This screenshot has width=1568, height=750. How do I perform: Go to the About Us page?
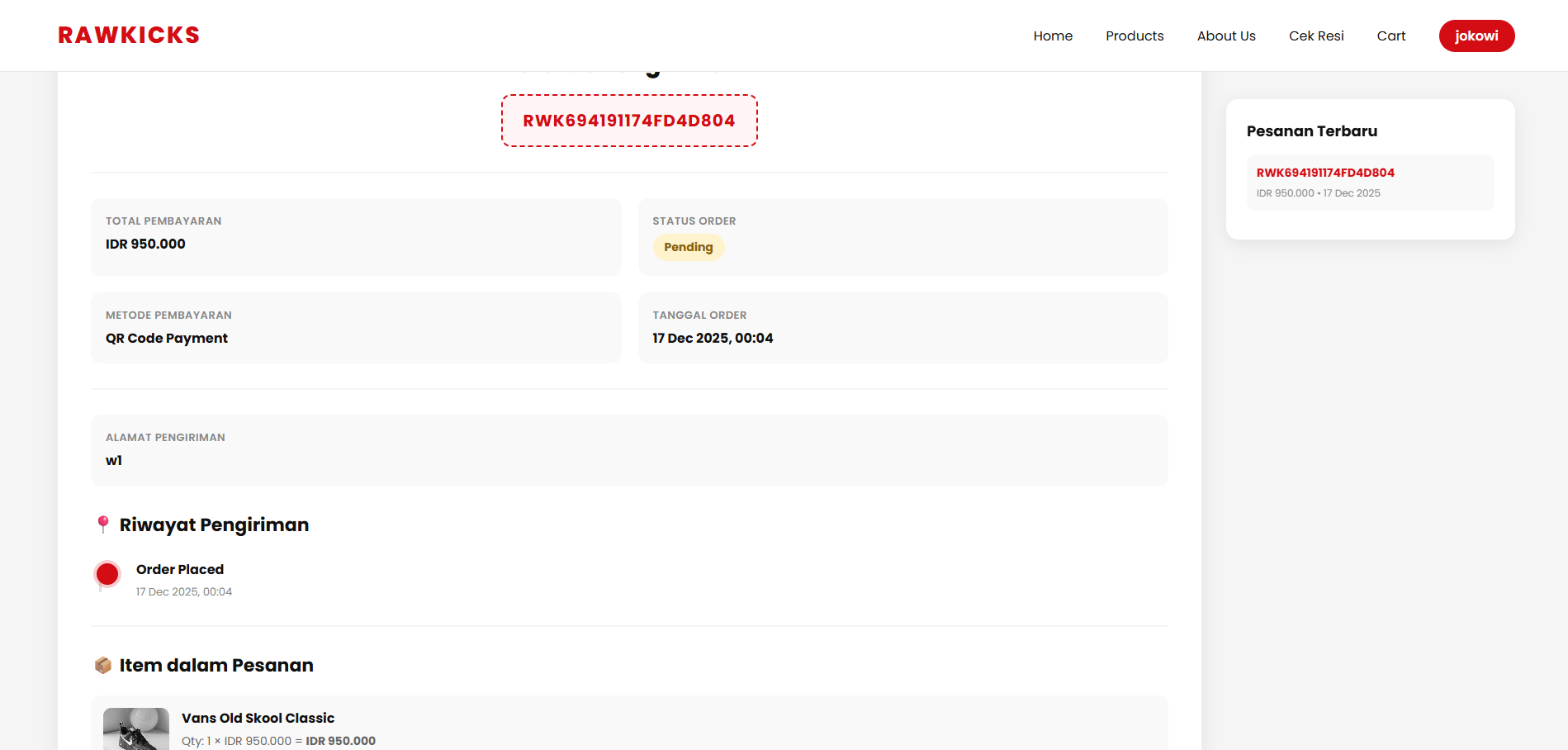coord(1225,36)
